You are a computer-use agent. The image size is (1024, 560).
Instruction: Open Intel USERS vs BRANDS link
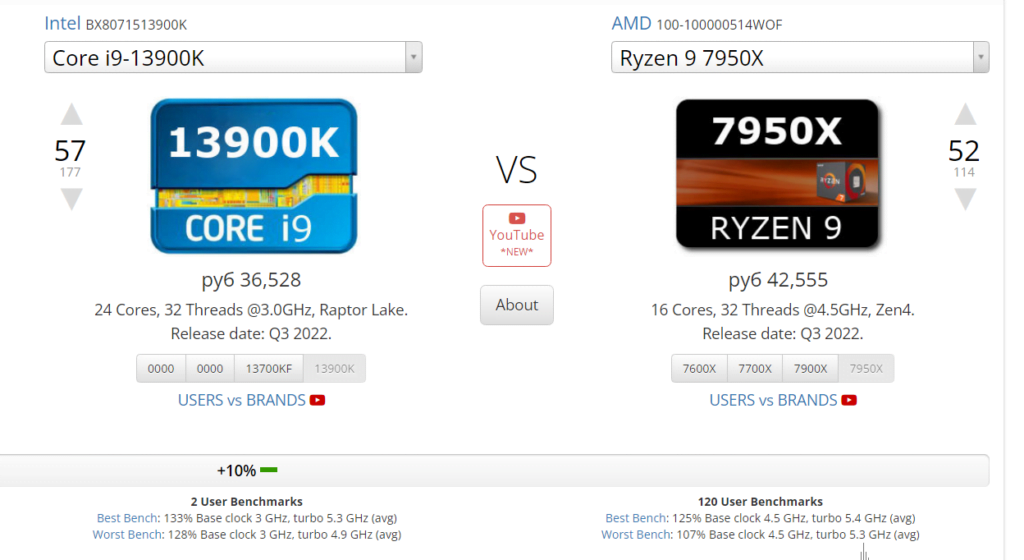[242, 400]
